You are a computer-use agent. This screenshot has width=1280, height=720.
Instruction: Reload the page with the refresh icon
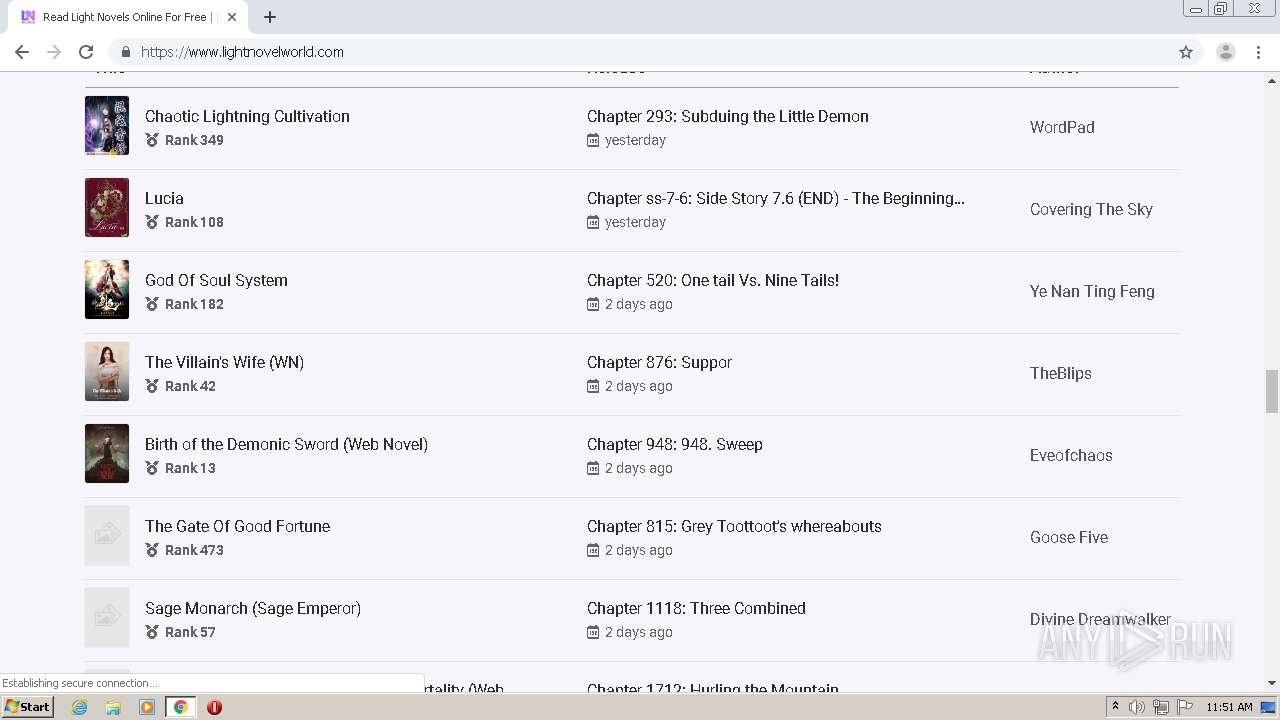tap(86, 52)
